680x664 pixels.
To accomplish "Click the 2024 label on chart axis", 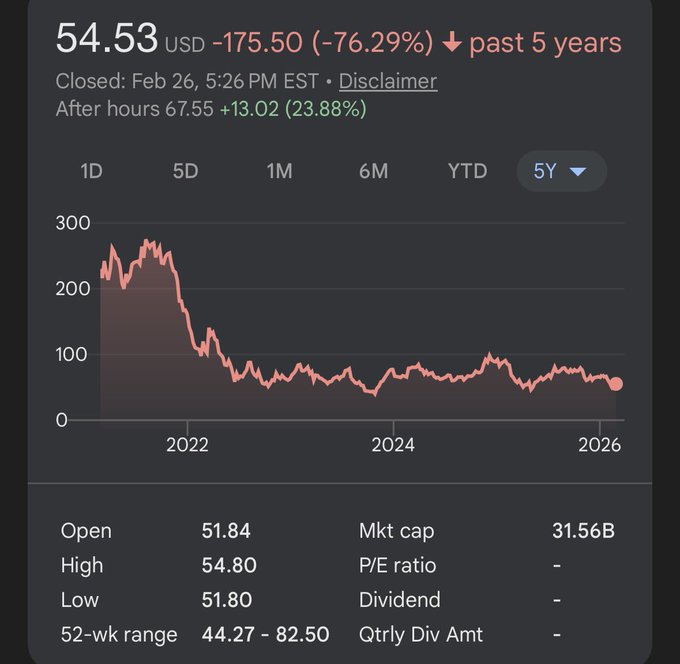I will (x=394, y=444).
